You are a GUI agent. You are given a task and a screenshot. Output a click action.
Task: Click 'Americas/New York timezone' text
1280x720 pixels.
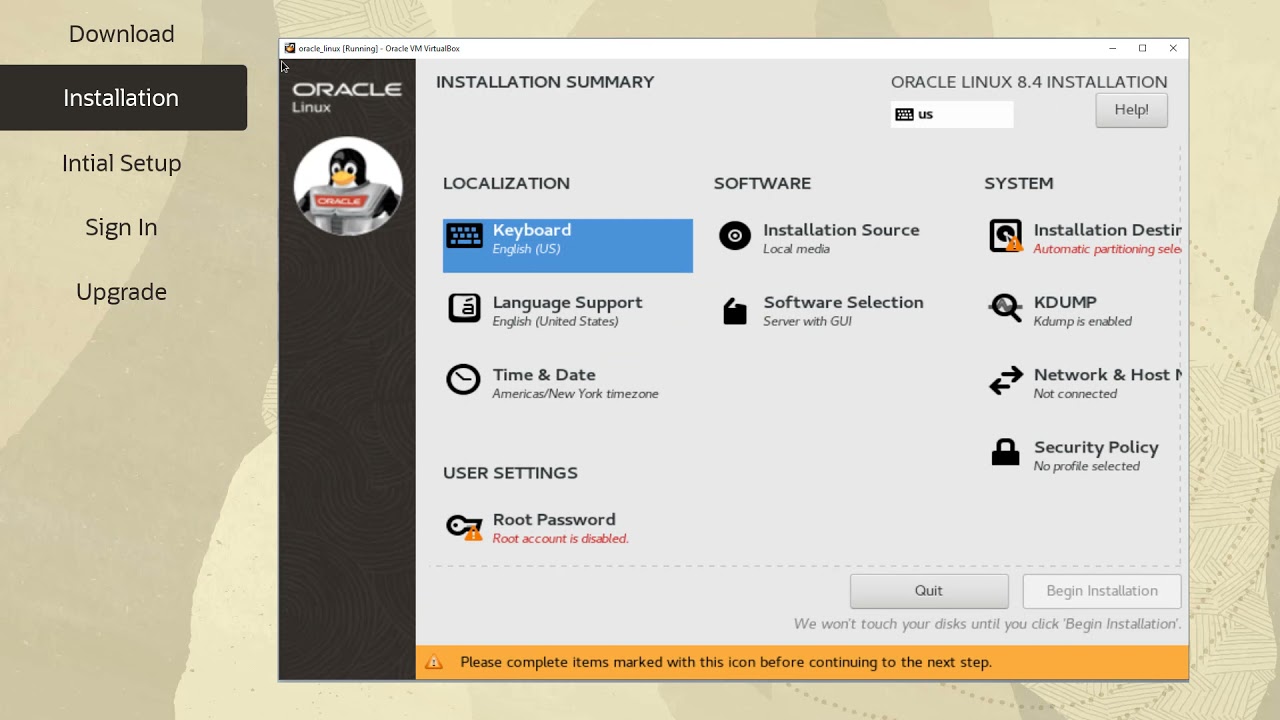[x=575, y=394]
